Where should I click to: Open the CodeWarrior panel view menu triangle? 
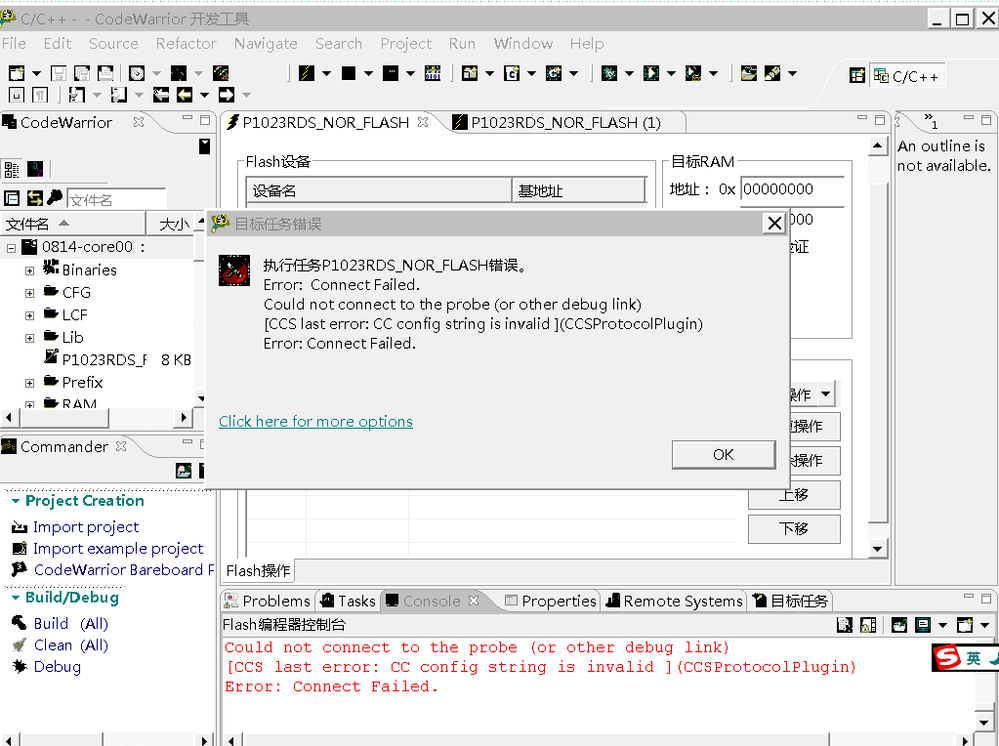coord(204,147)
